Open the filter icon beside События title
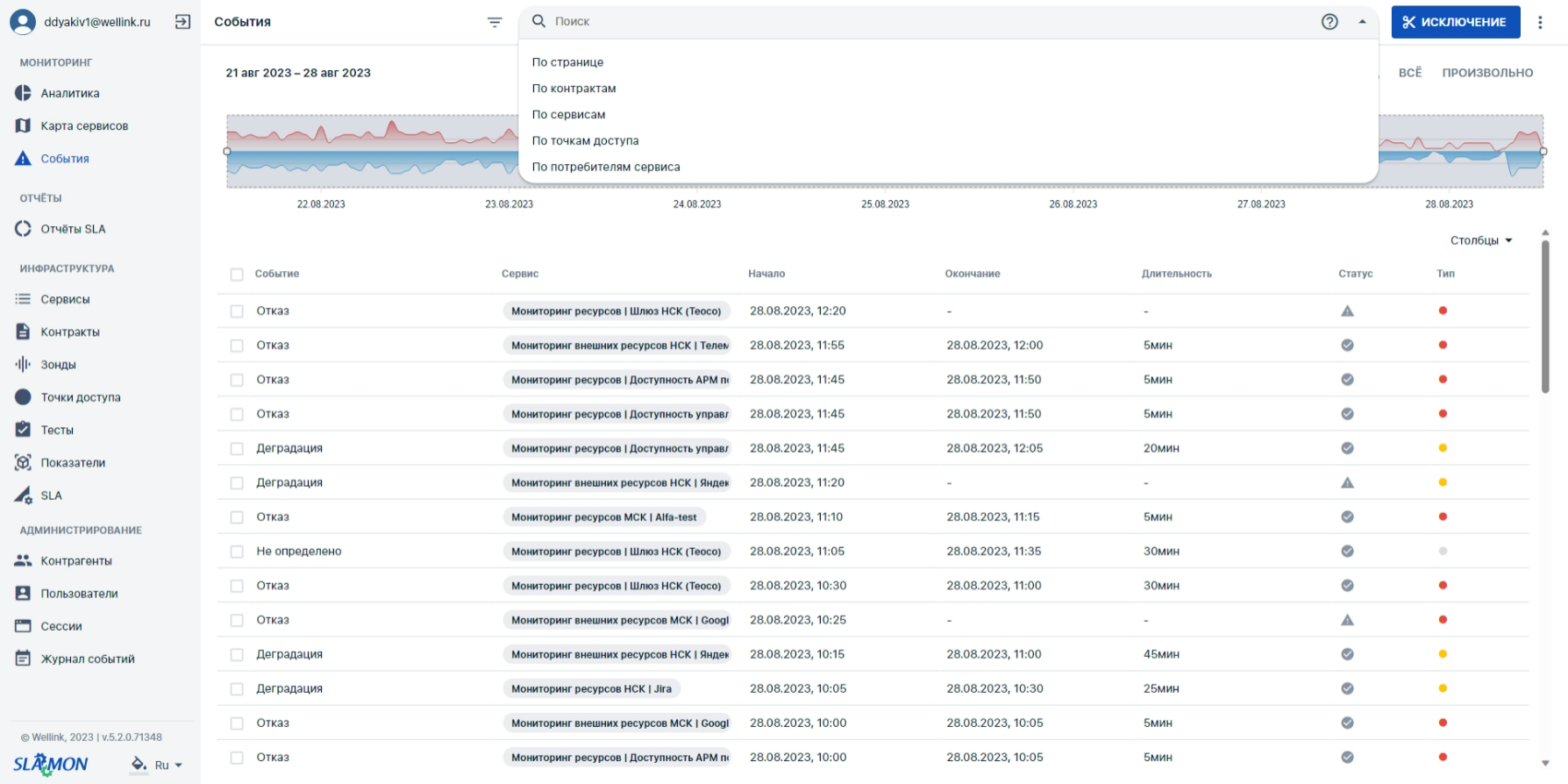 click(495, 22)
